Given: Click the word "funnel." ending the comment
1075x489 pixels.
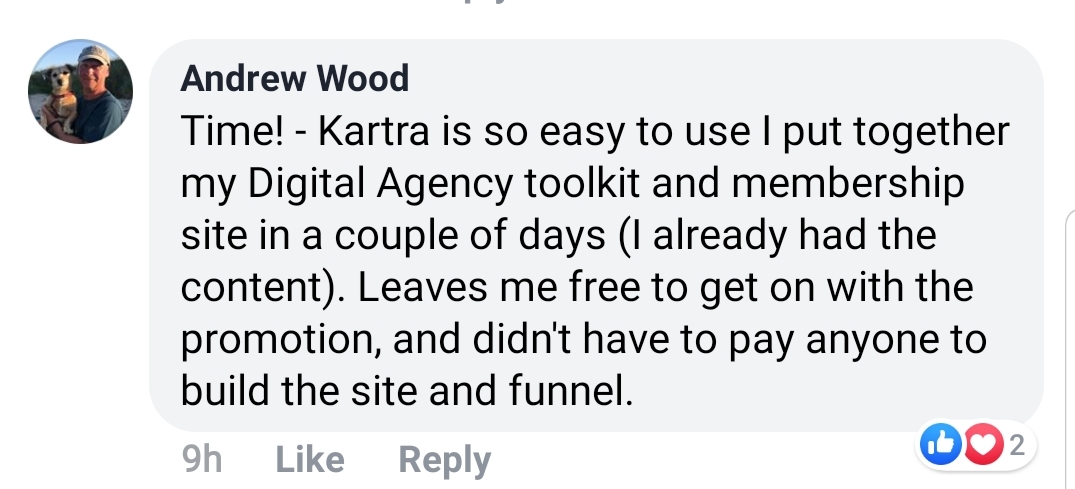Looking at the screenshot, I should pyautogui.click(x=570, y=391).
